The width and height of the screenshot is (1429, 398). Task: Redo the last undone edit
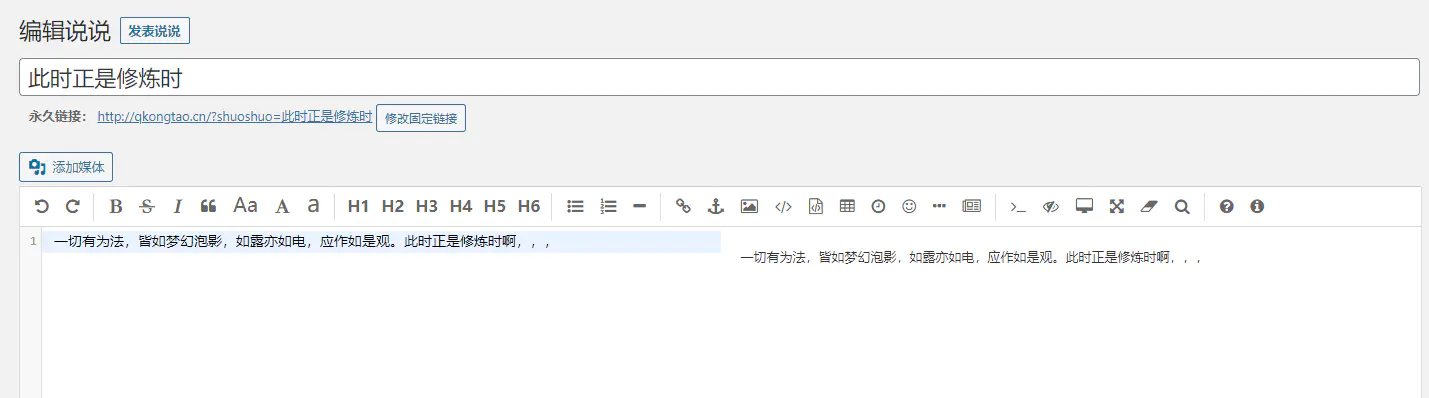click(x=72, y=206)
